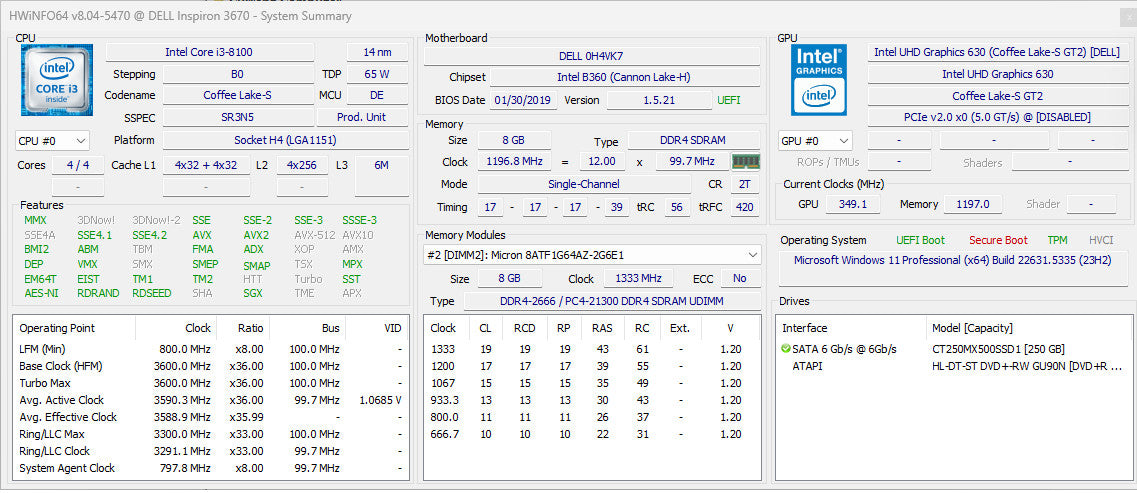
Task: Click the DDR4 SDRAM memory type field
Action: coord(694,141)
